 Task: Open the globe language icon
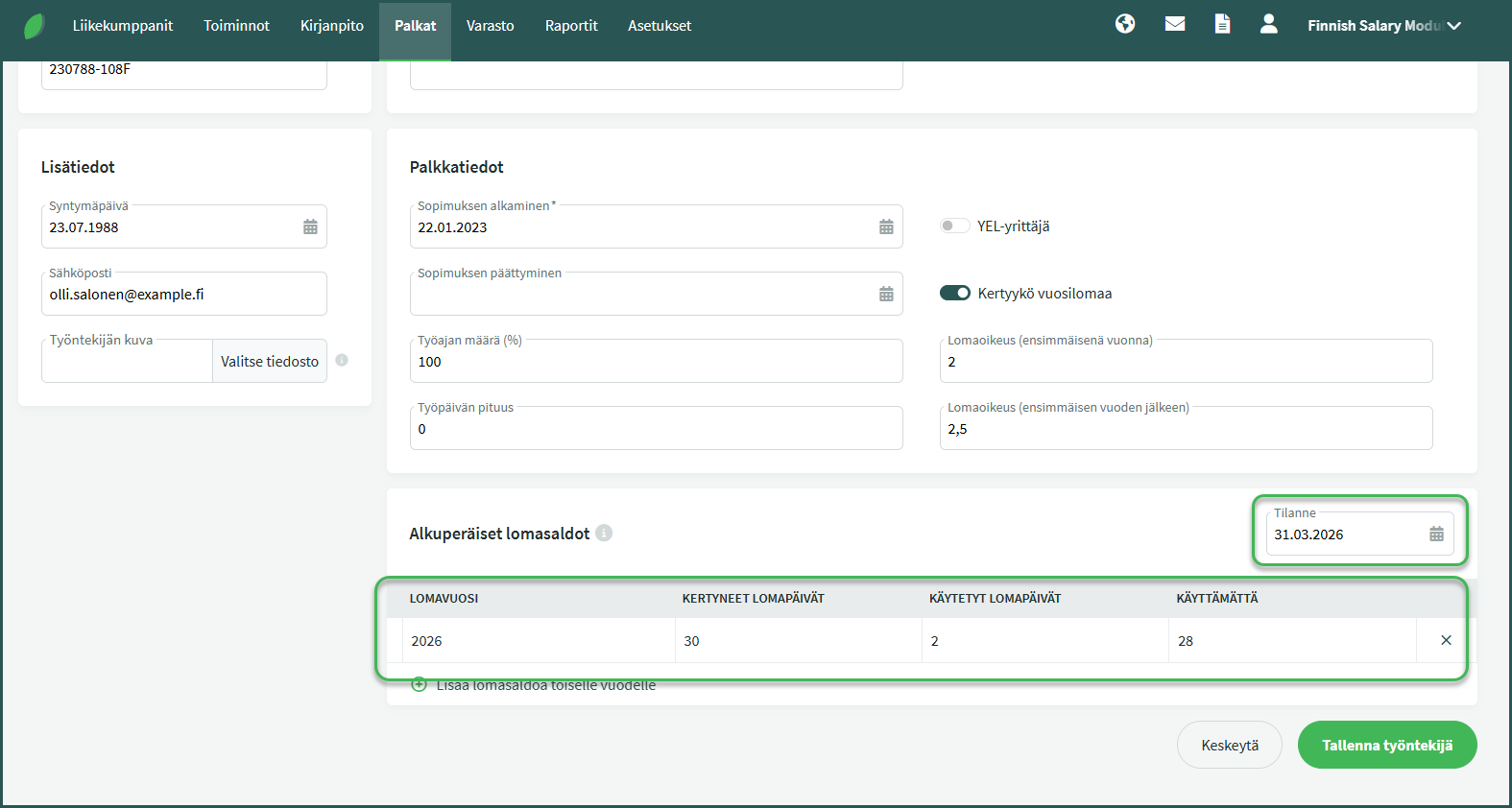1125,24
